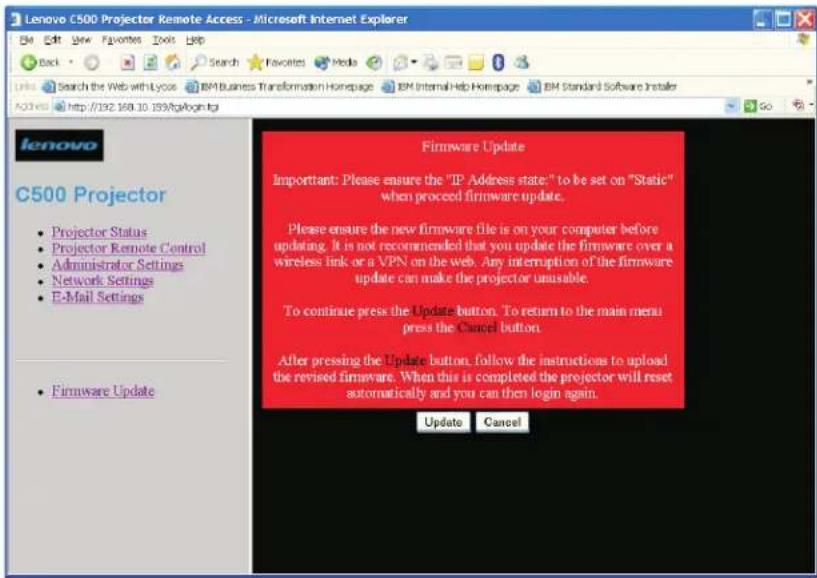Open the Favorites menu in the menu bar
This screenshot has height=578, width=817.
pos(121,40)
